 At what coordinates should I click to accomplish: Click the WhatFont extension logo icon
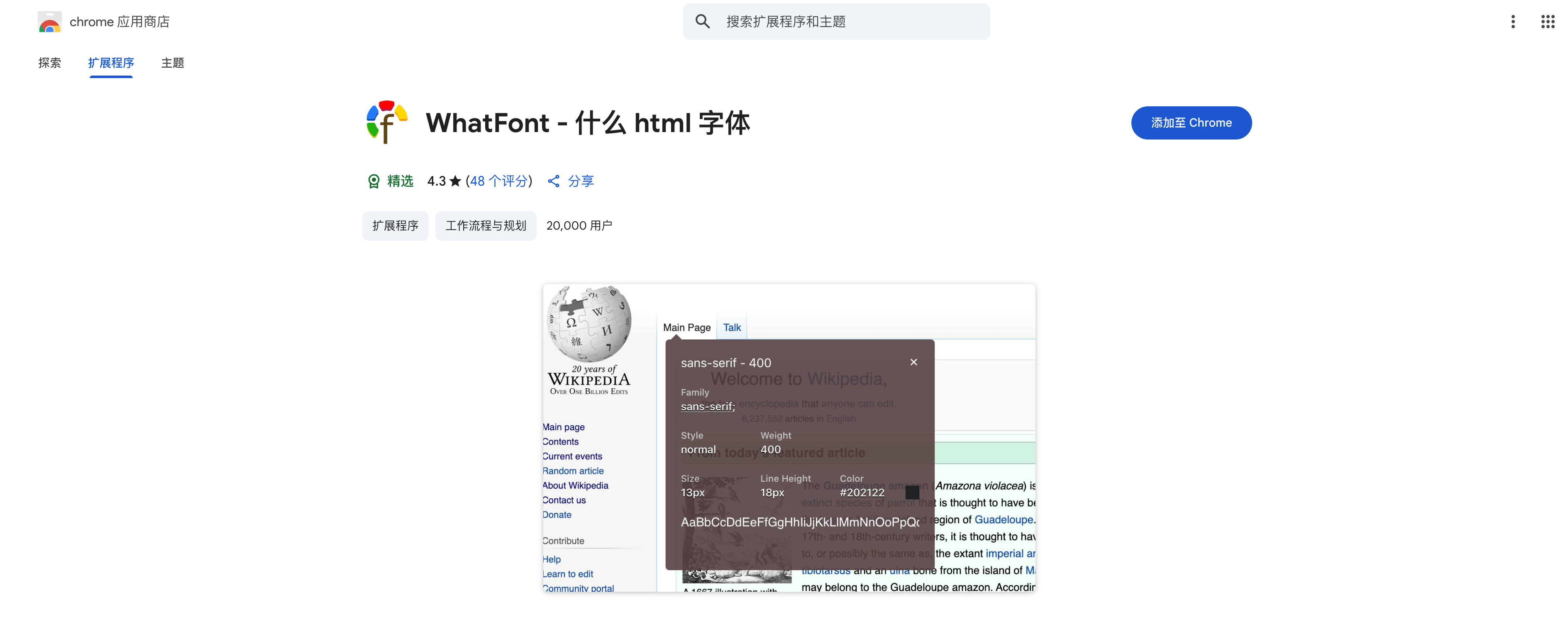point(386,123)
